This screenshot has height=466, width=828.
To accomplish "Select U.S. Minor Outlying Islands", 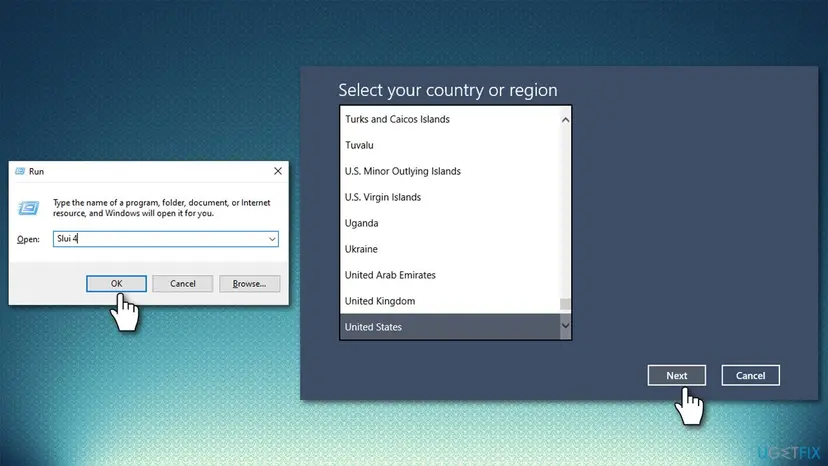I will coord(450,171).
